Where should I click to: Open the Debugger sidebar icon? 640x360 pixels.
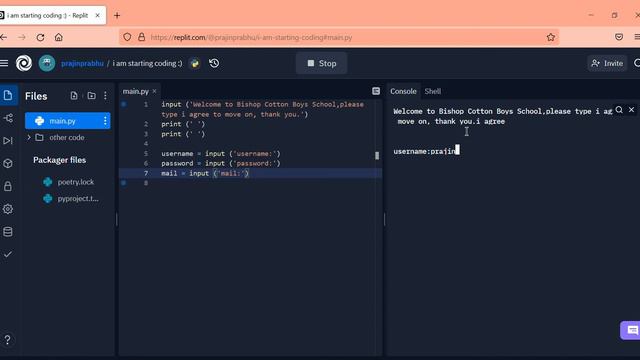pos(8,141)
